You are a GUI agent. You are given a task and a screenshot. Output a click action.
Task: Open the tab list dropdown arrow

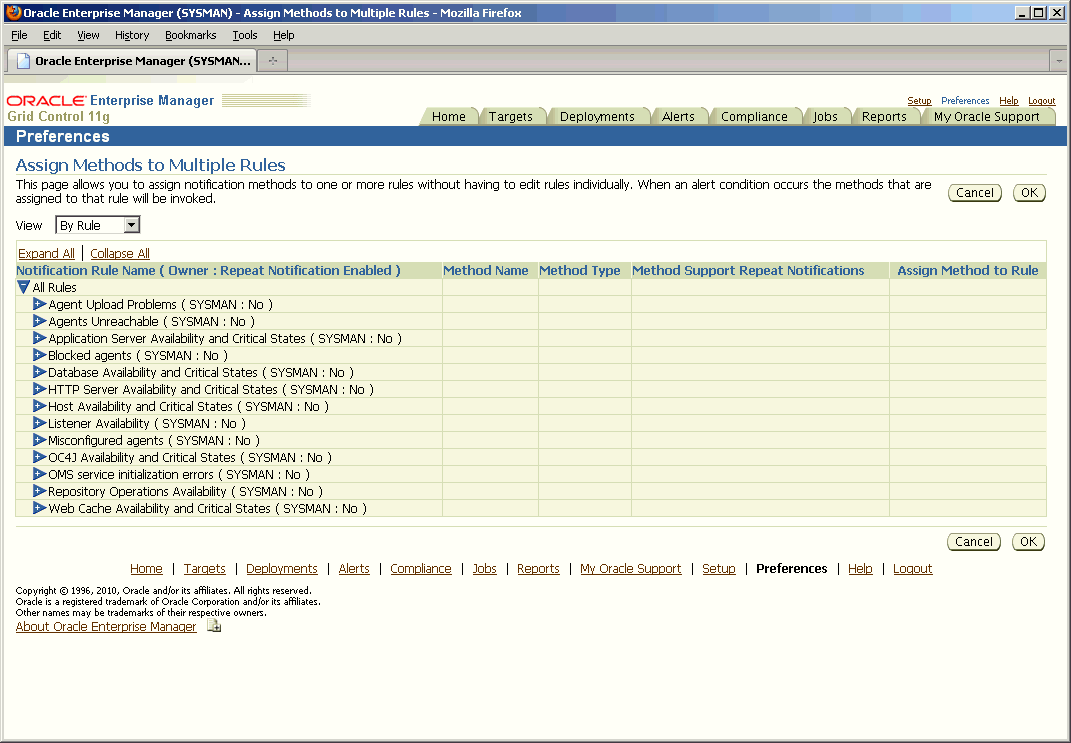tap(1059, 61)
